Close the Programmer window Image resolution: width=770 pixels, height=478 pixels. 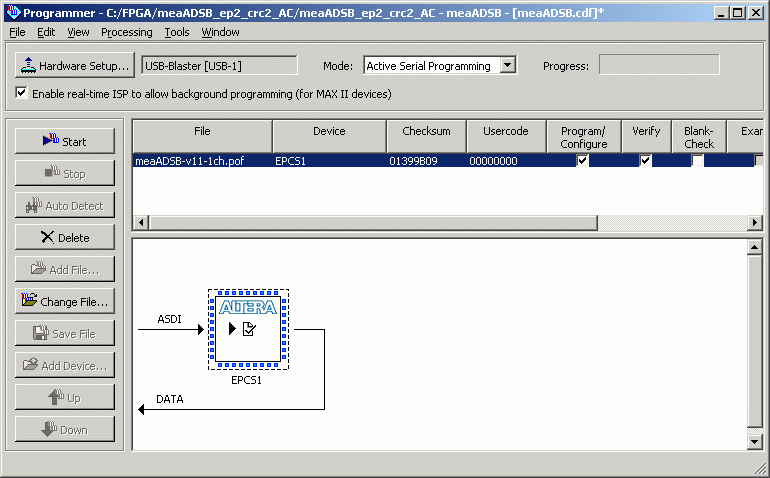(x=756, y=12)
